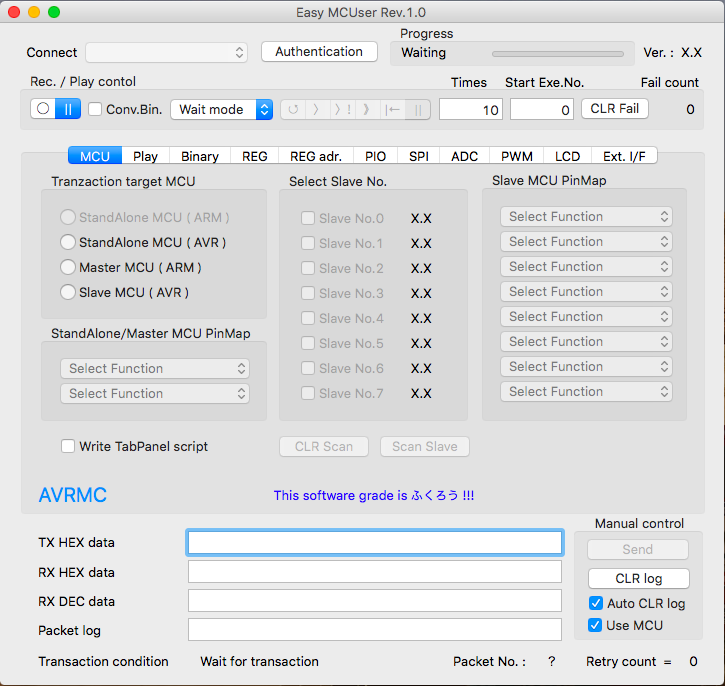Switch to the Binary tab
This screenshot has height=686, width=725.
(x=200, y=156)
